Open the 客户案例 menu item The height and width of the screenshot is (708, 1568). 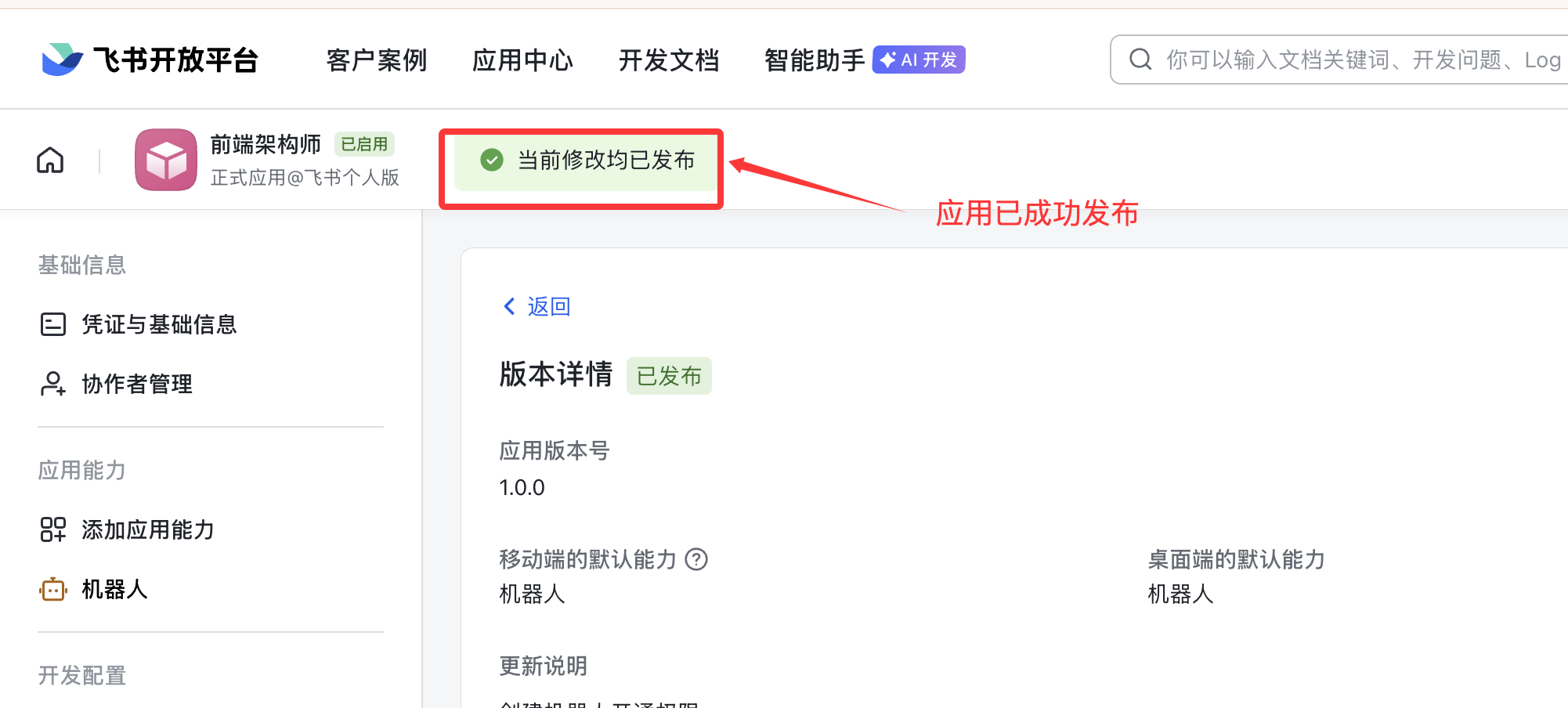376,60
